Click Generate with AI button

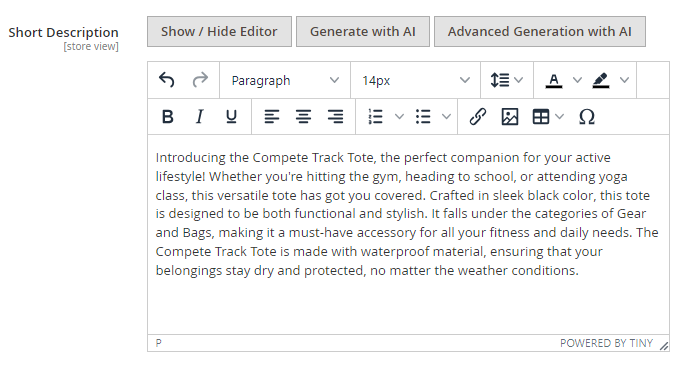pos(363,31)
